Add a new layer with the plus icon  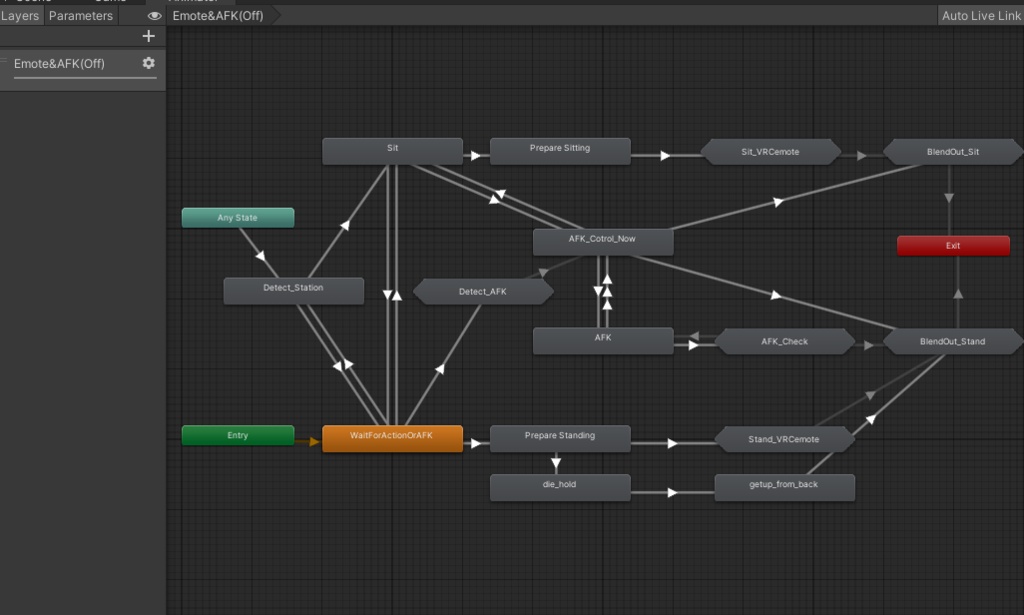tap(148, 36)
